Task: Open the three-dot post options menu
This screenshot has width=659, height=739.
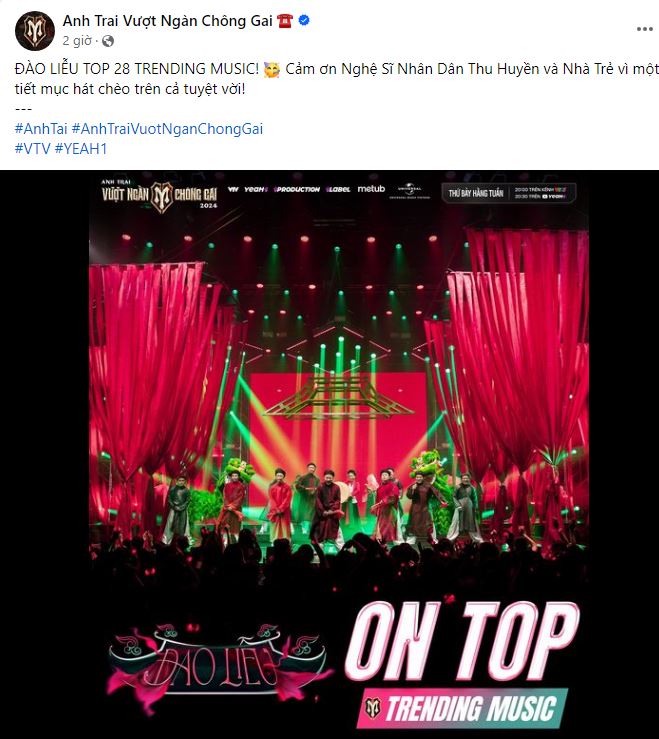Action: click(x=644, y=29)
